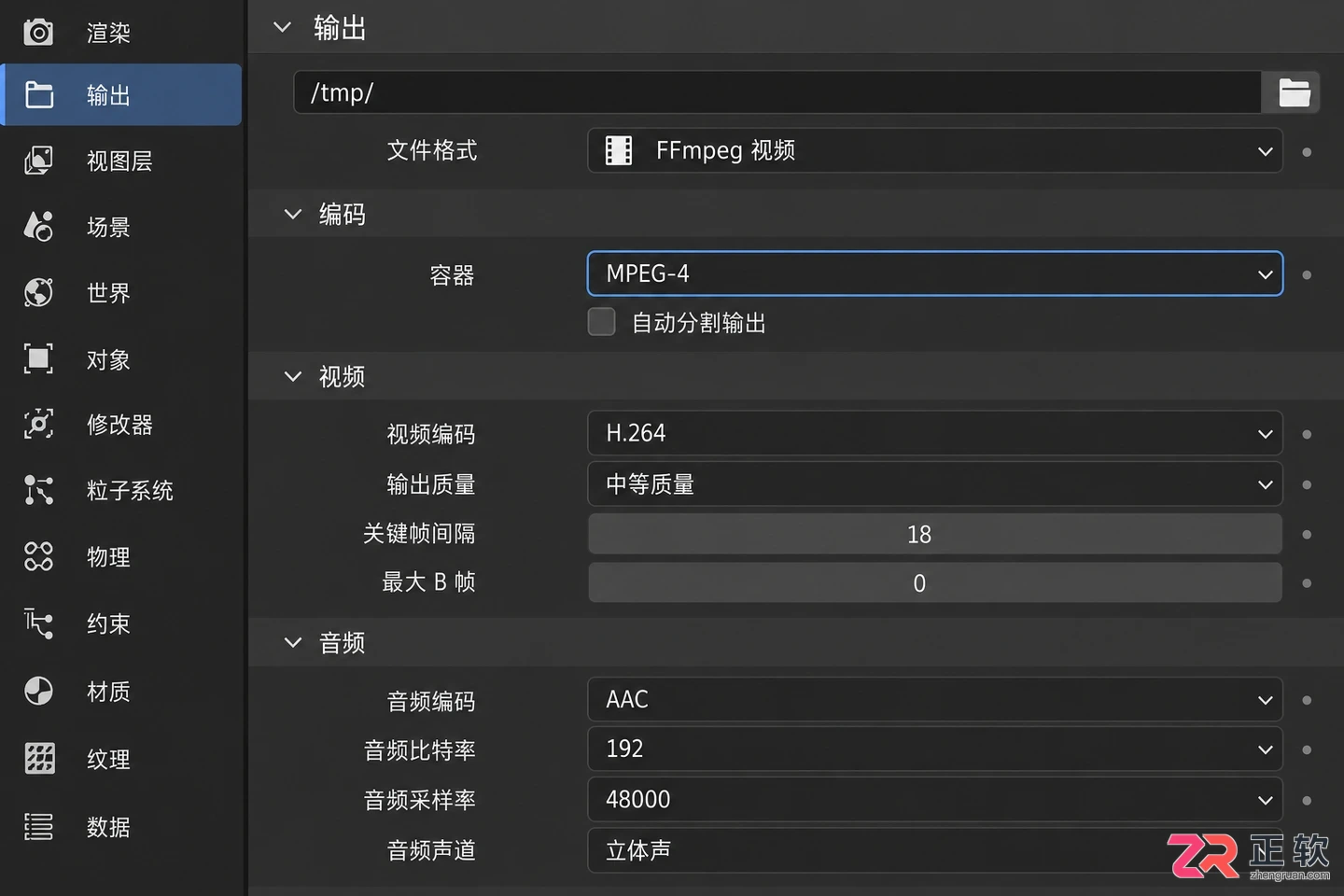Animate 文件格式 property dot
Image resolution: width=1344 pixels, height=896 pixels.
pyautogui.click(x=1307, y=152)
